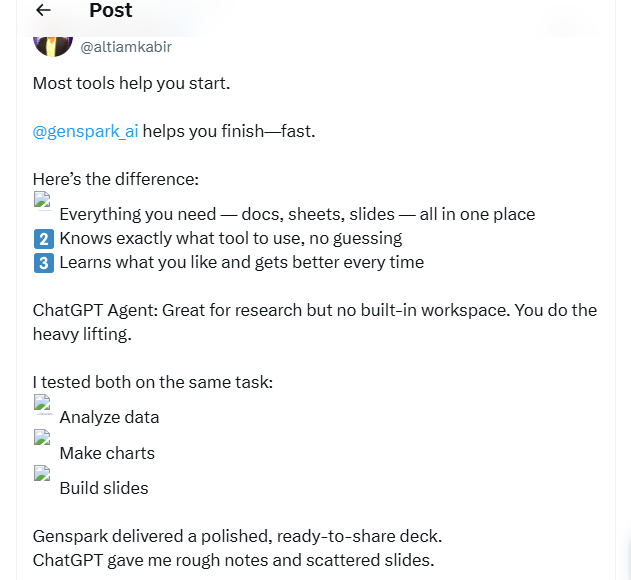Click the broken emoji image before "Everything you need"
The height and width of the screenshot is (580, 631).
coord(43,202)
